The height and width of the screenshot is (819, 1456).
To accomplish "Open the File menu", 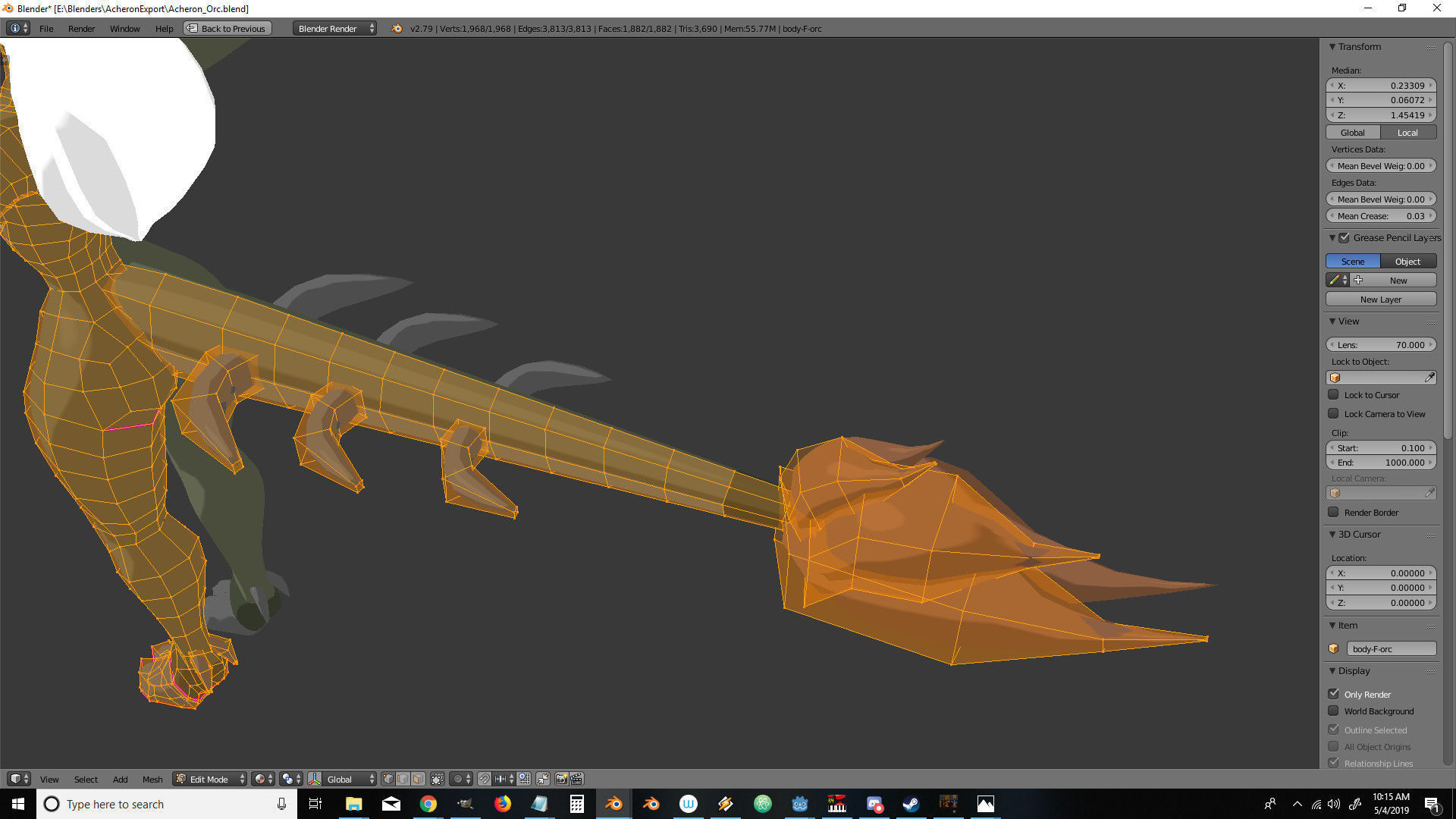I will point(46,28).
